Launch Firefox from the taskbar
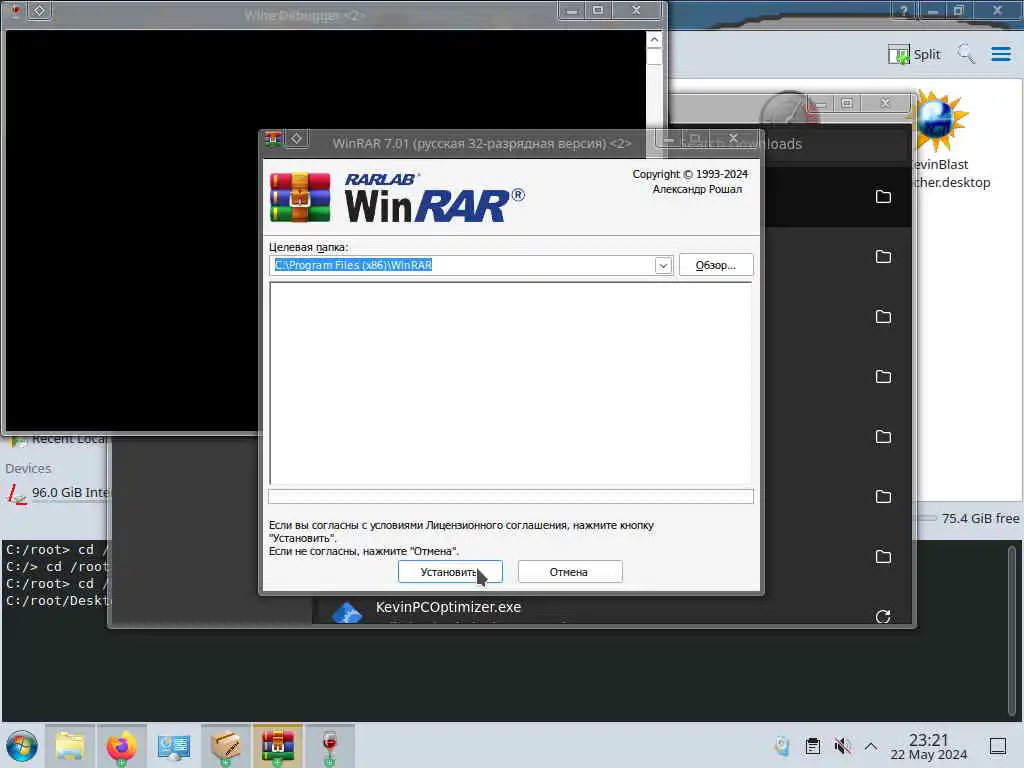Image resolution: width=1024 pixels, height=768 pixels. click(121, 746)
